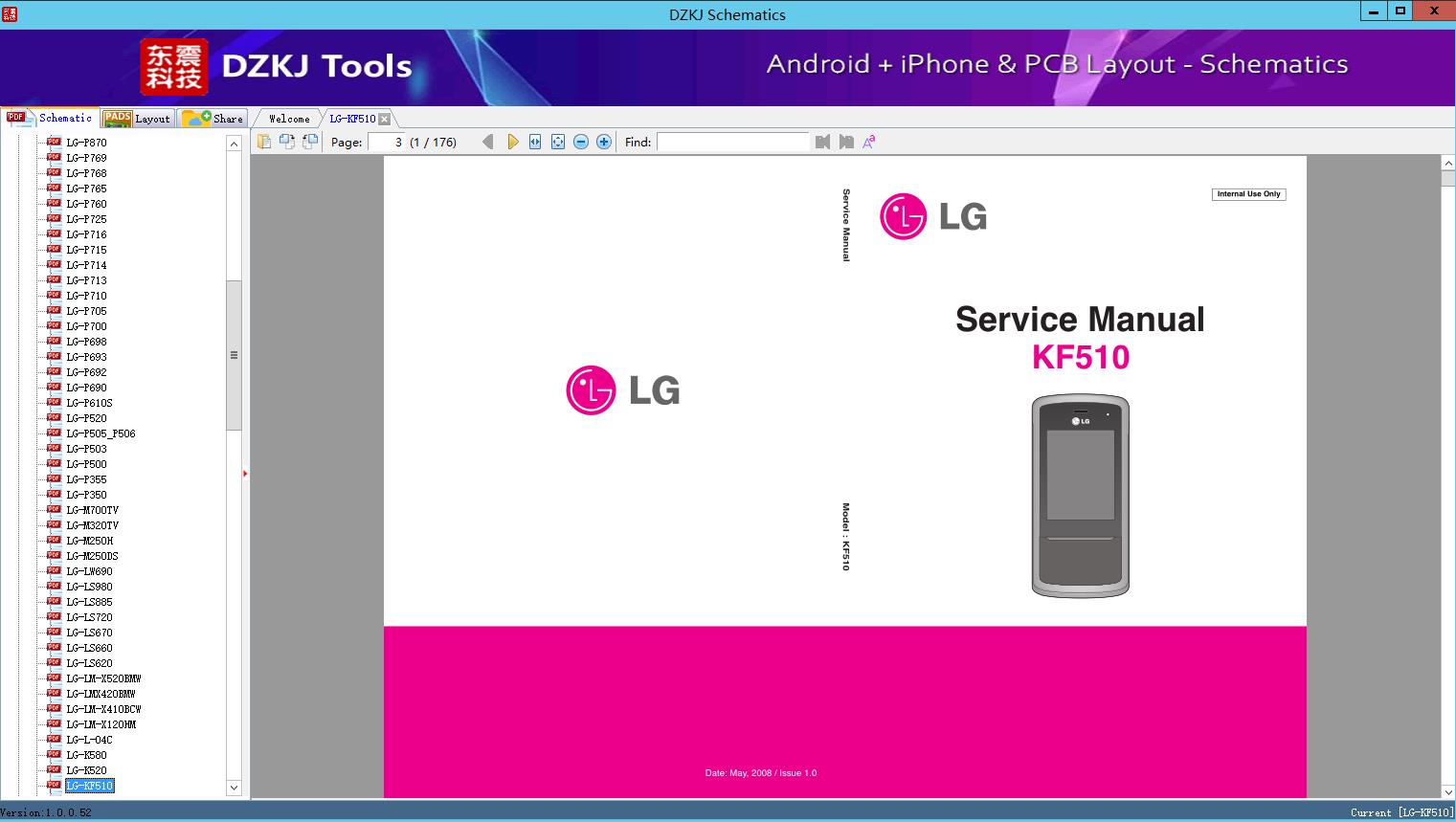The width and height of the screenshot is (1456, 822).
Task: Click the fit page icon
Action: [x=558, y=142]
